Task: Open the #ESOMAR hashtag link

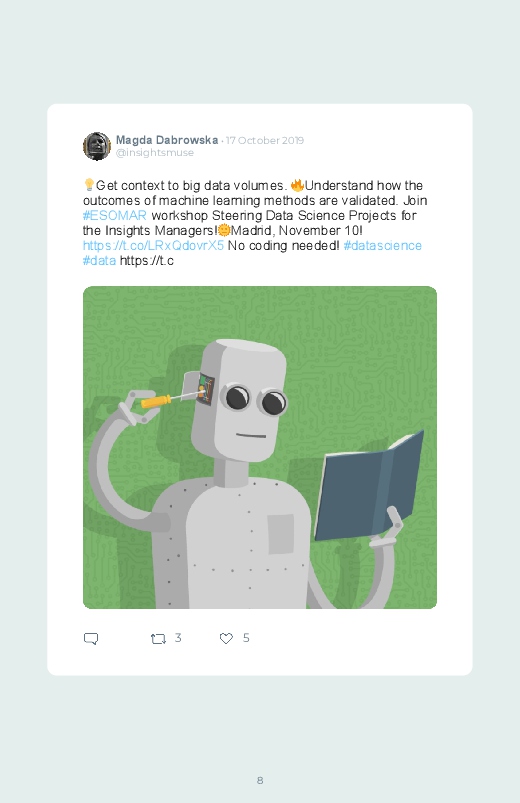Action: (x=115, y=215)
